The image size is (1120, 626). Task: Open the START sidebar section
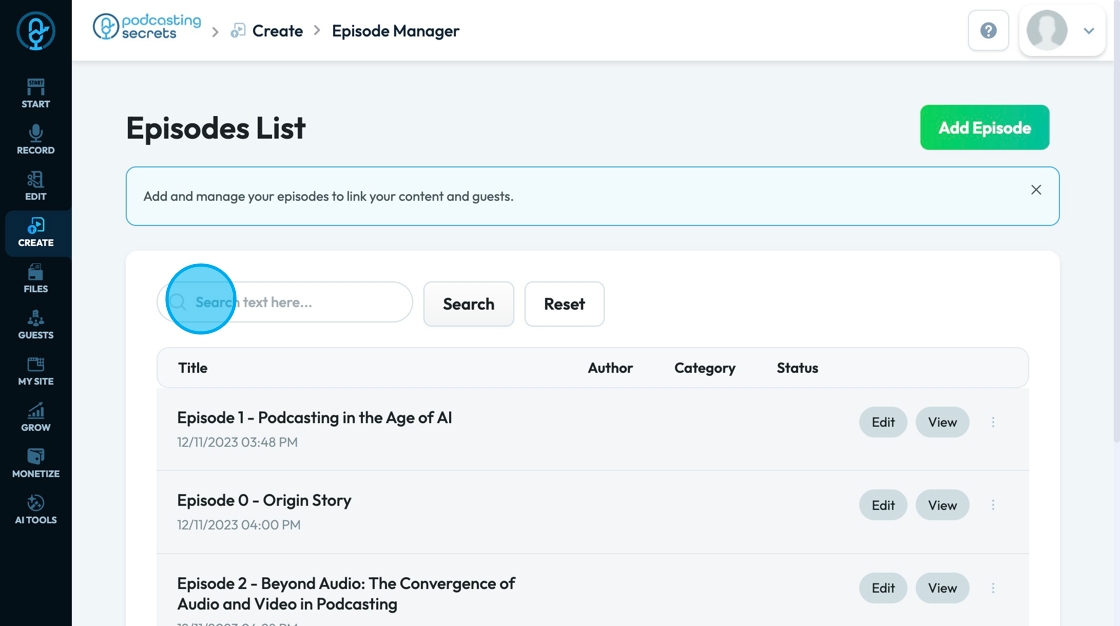35,93
